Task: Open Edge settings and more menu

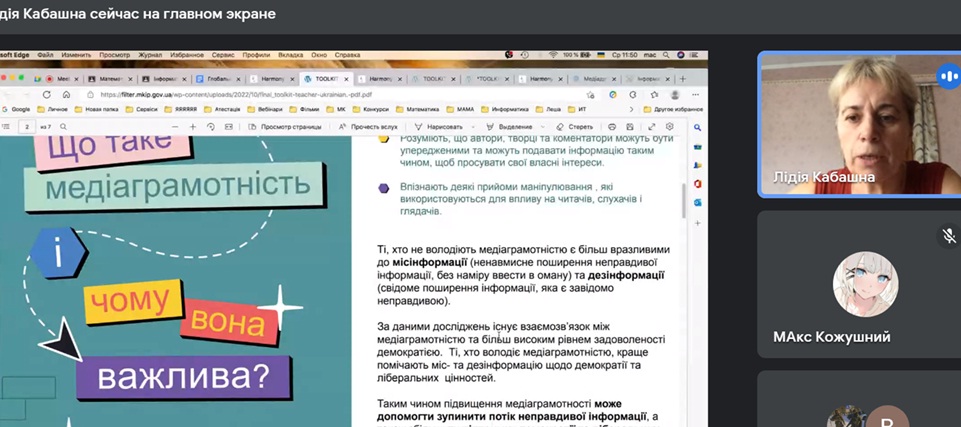Action: tap(696, 95)
